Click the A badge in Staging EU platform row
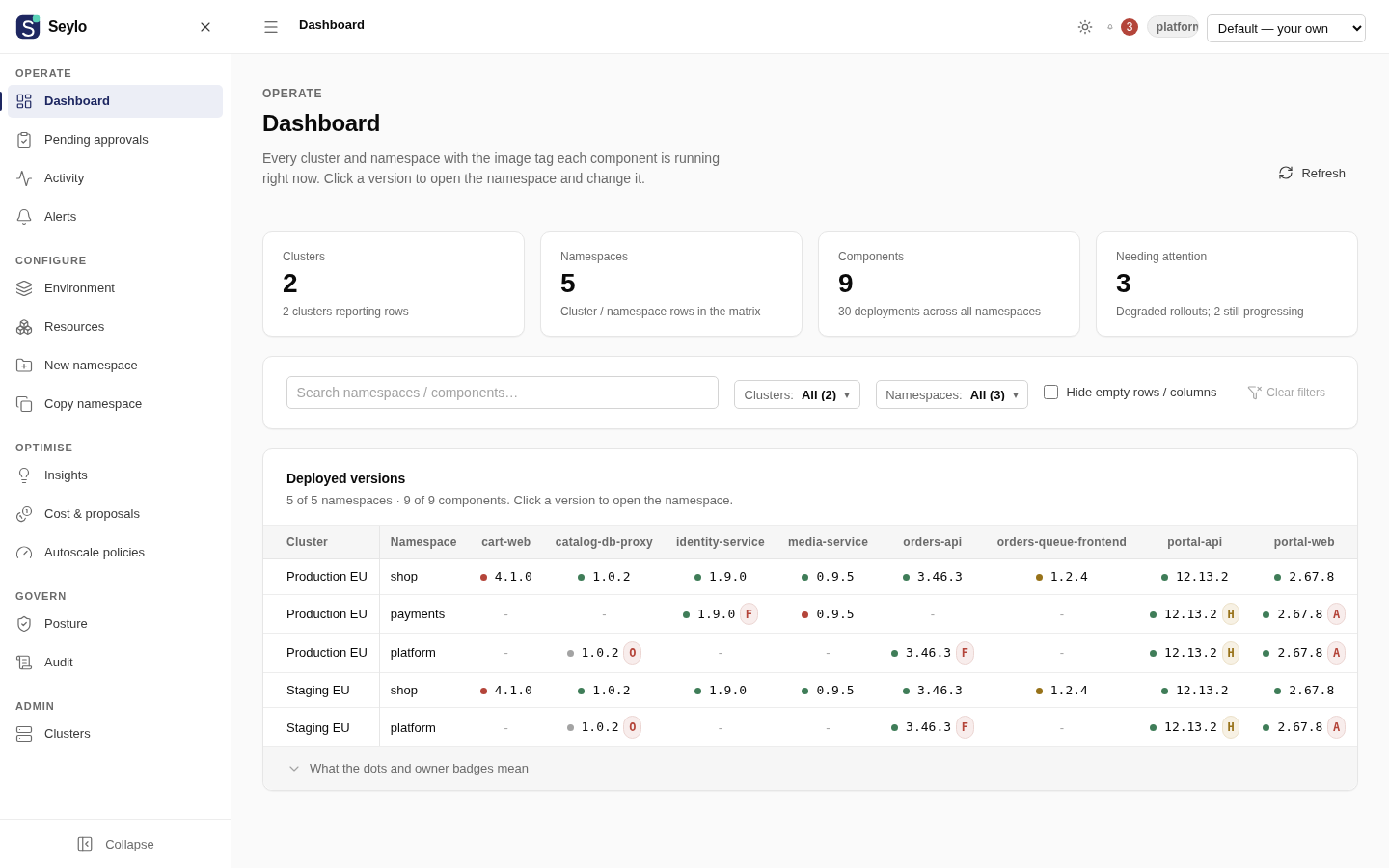The image size is (1389, 868). [1336, 727]
